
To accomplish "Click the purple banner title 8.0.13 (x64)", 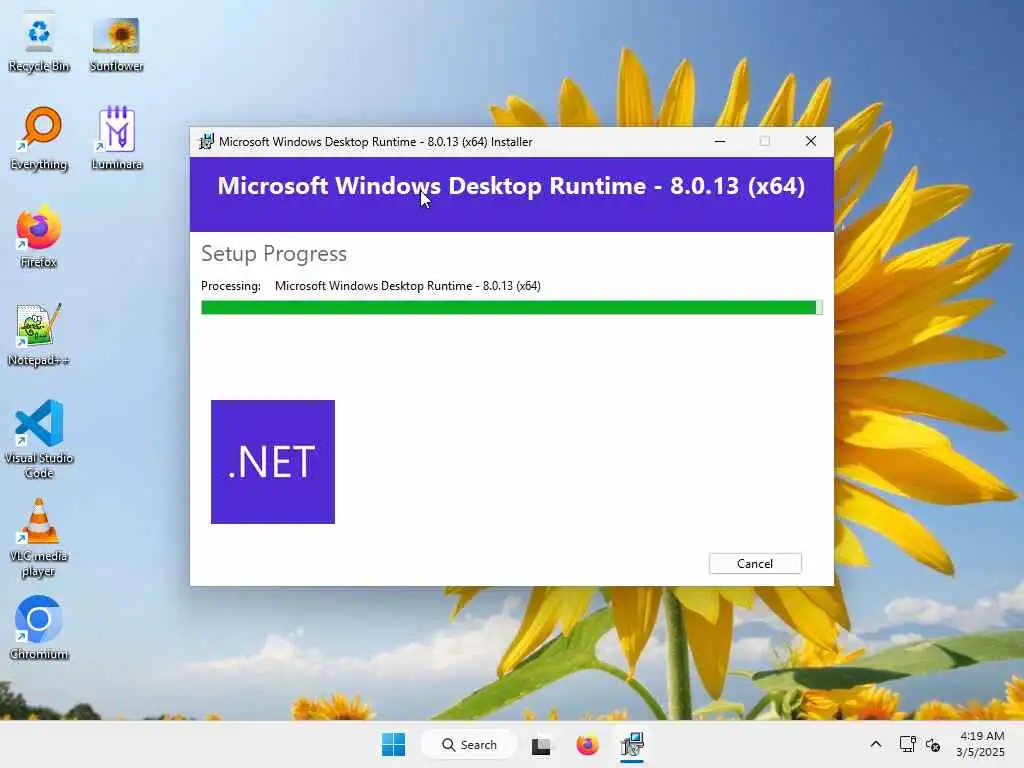I will pos(511,186).
